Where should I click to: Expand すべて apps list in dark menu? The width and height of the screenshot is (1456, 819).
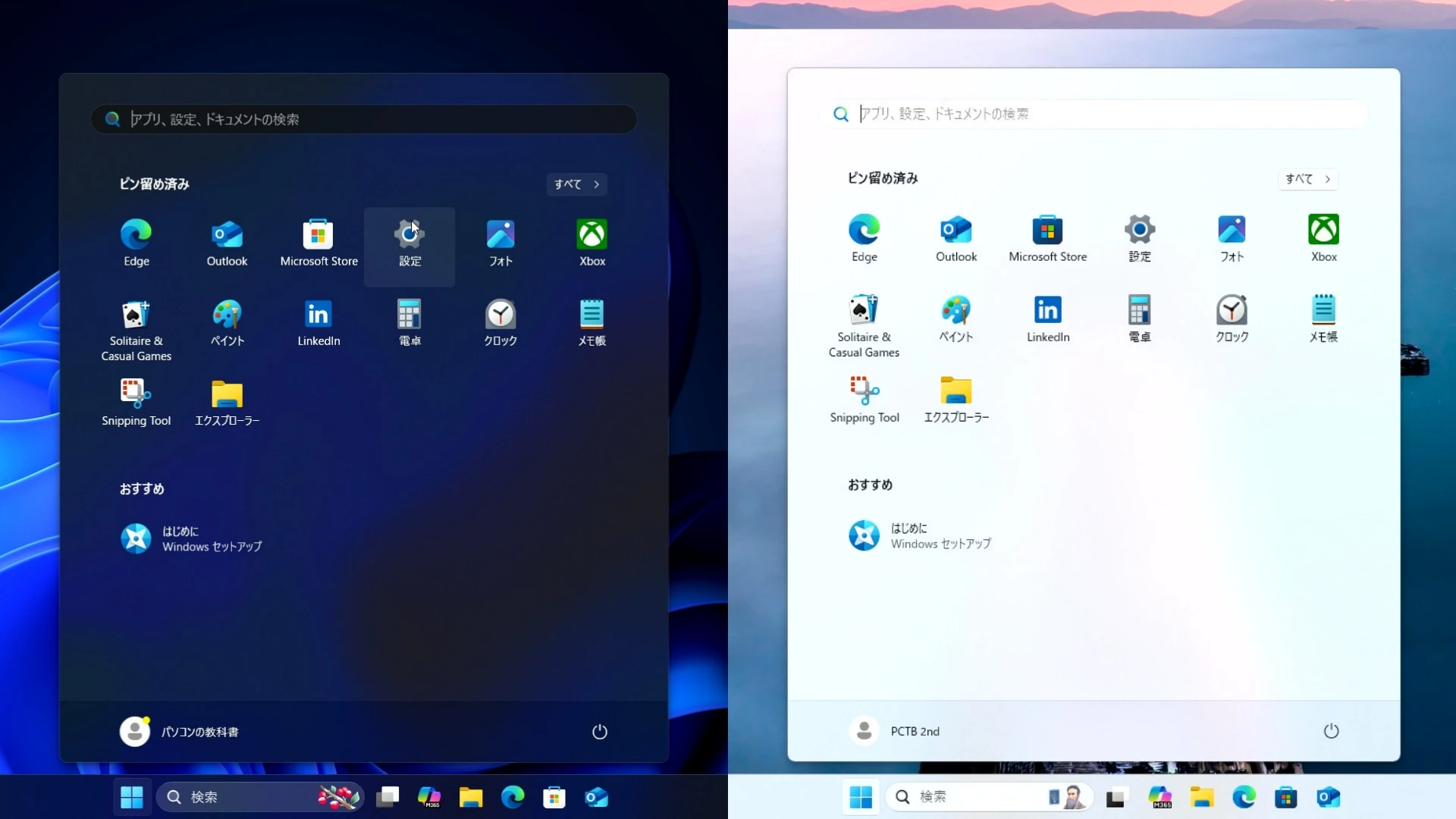coord(576,184)
